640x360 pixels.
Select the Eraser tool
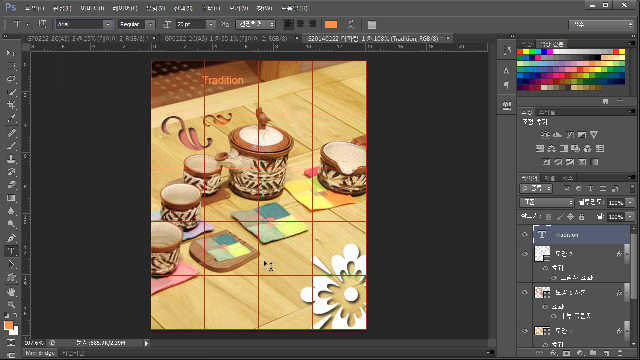[11, 185]
